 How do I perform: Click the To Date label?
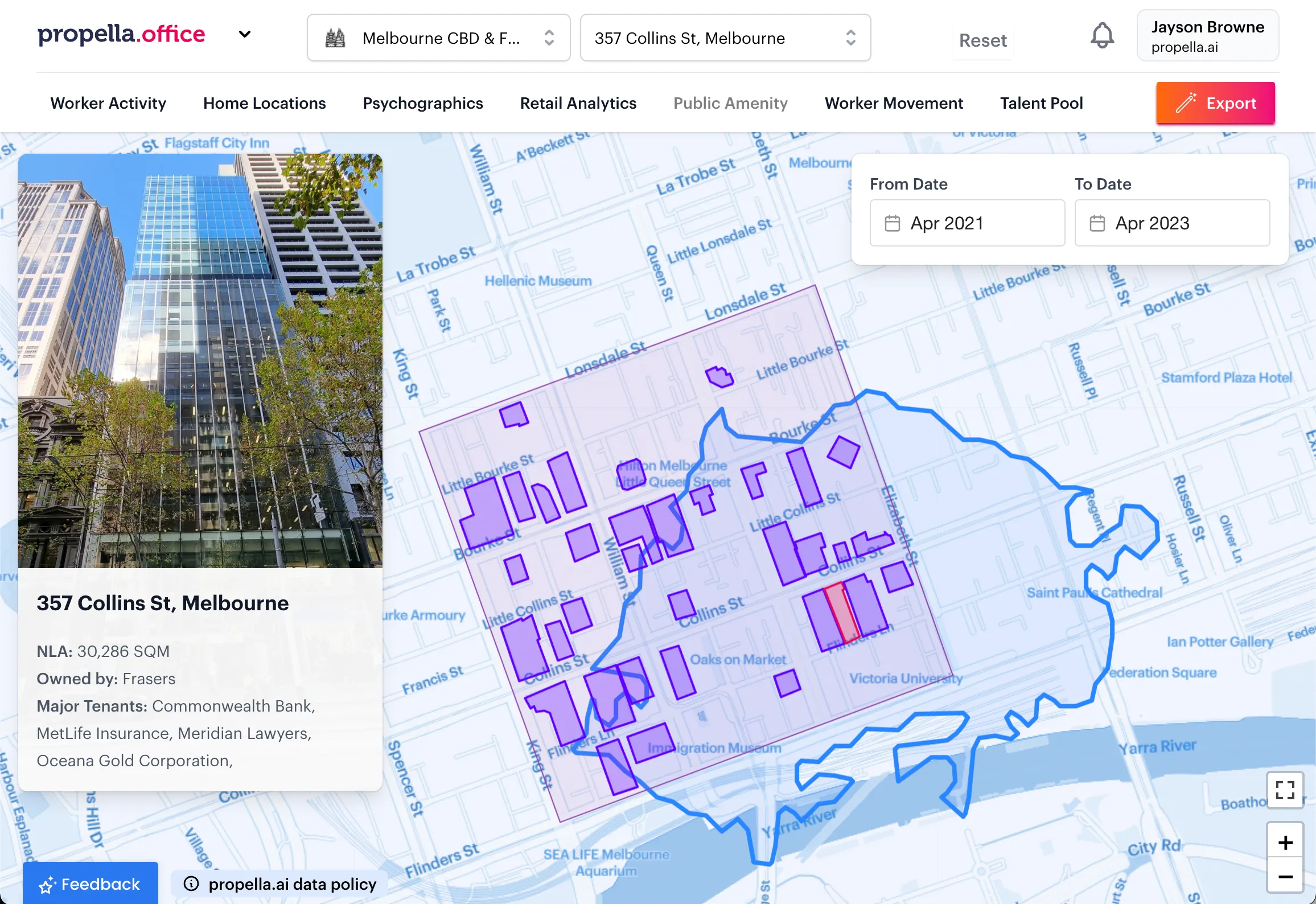[1103, 184]
